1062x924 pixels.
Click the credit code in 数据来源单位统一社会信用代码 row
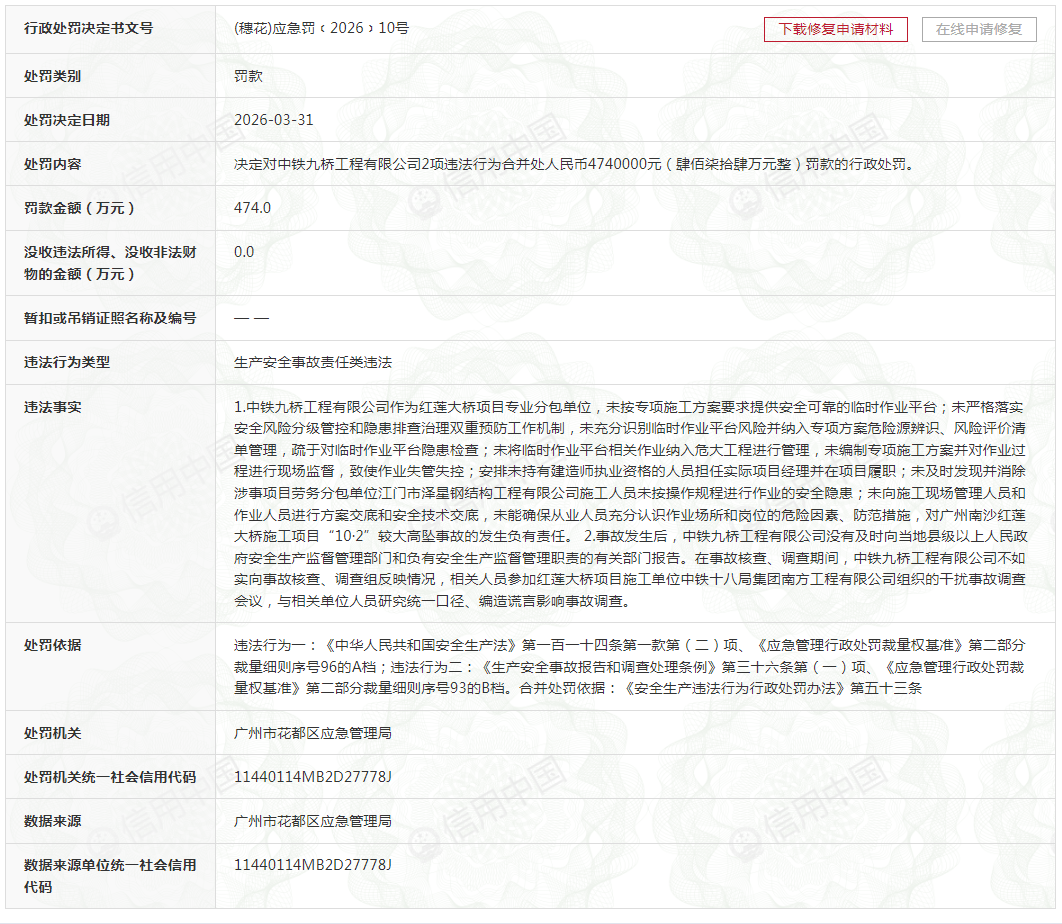click(x=312, y=865)
